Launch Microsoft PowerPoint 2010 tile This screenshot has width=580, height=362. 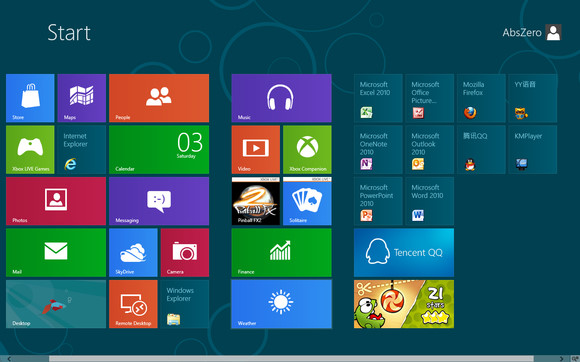pyautogui.click(x=378, y=201)
